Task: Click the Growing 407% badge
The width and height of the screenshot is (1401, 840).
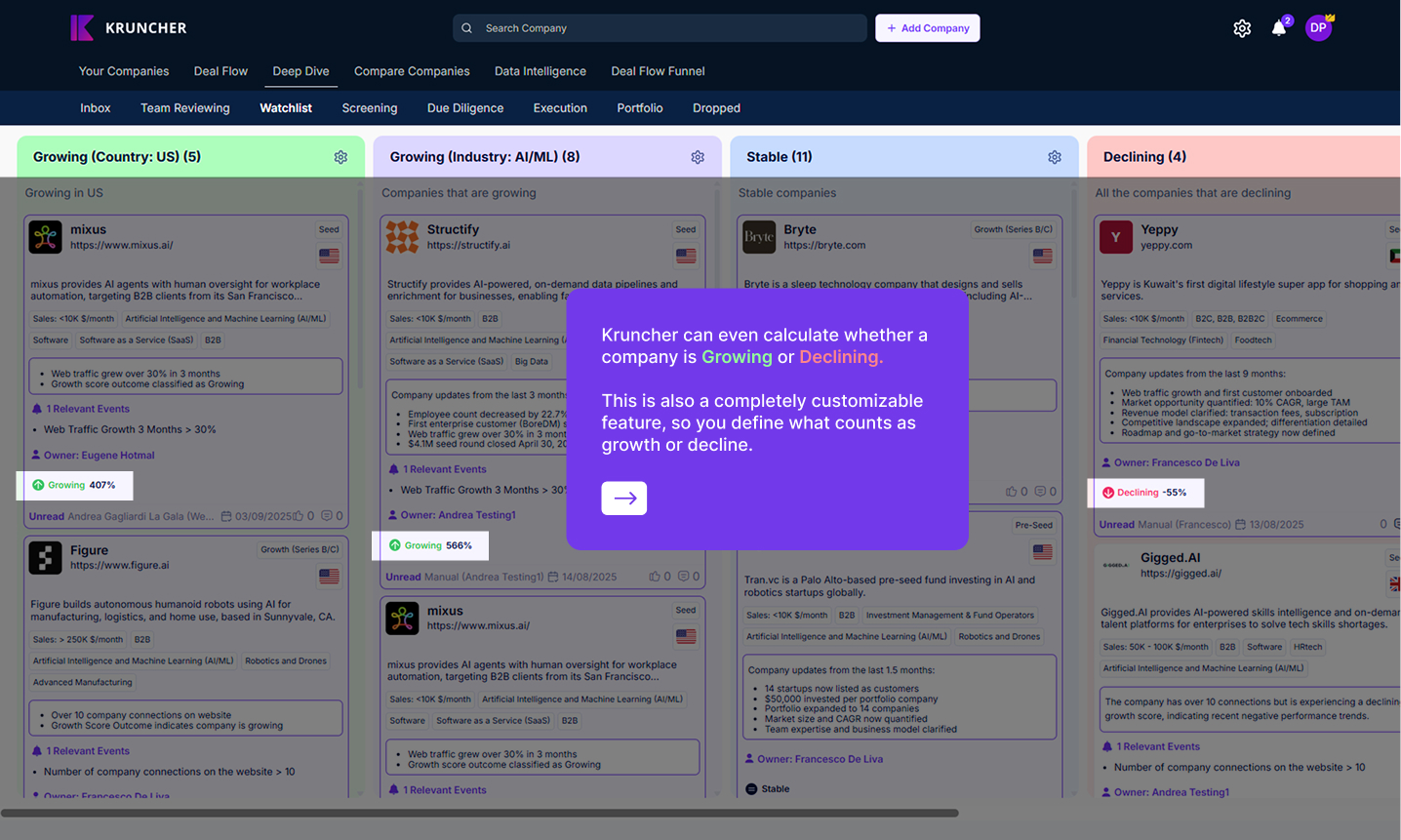Action: [x=74, y=485]
